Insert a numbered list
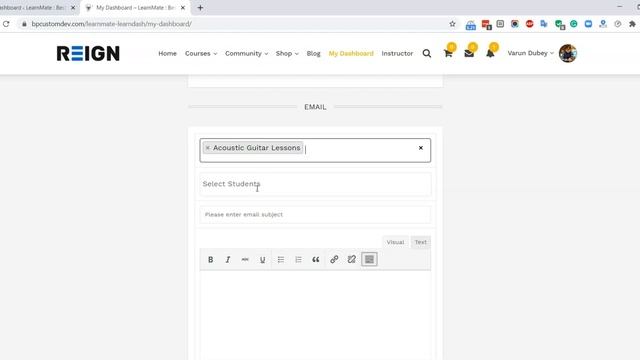Screen dimensions: 640x360 298,260
